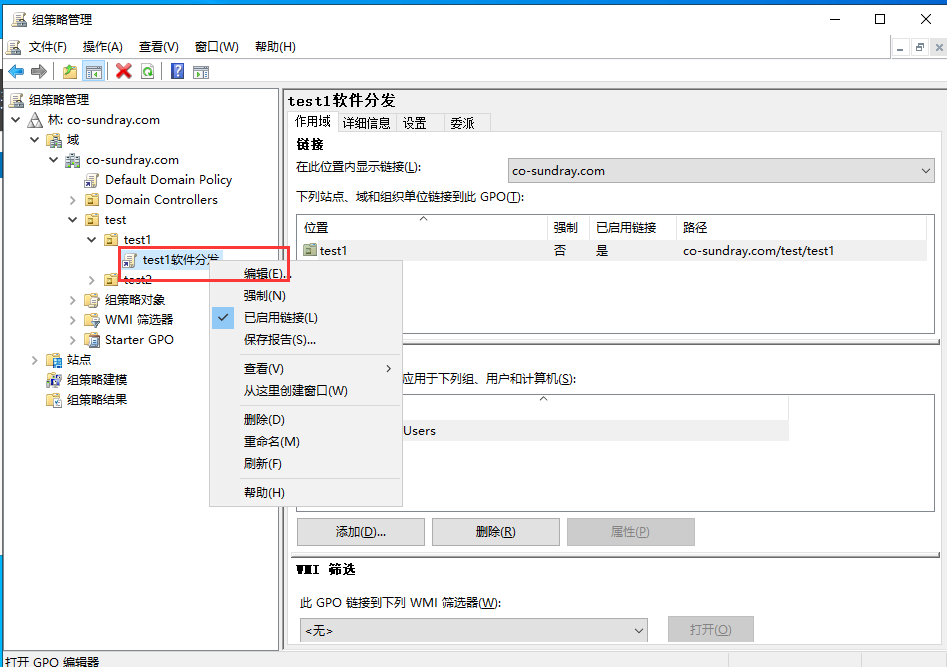Click the 位置 column header

[x=422, y=228]
